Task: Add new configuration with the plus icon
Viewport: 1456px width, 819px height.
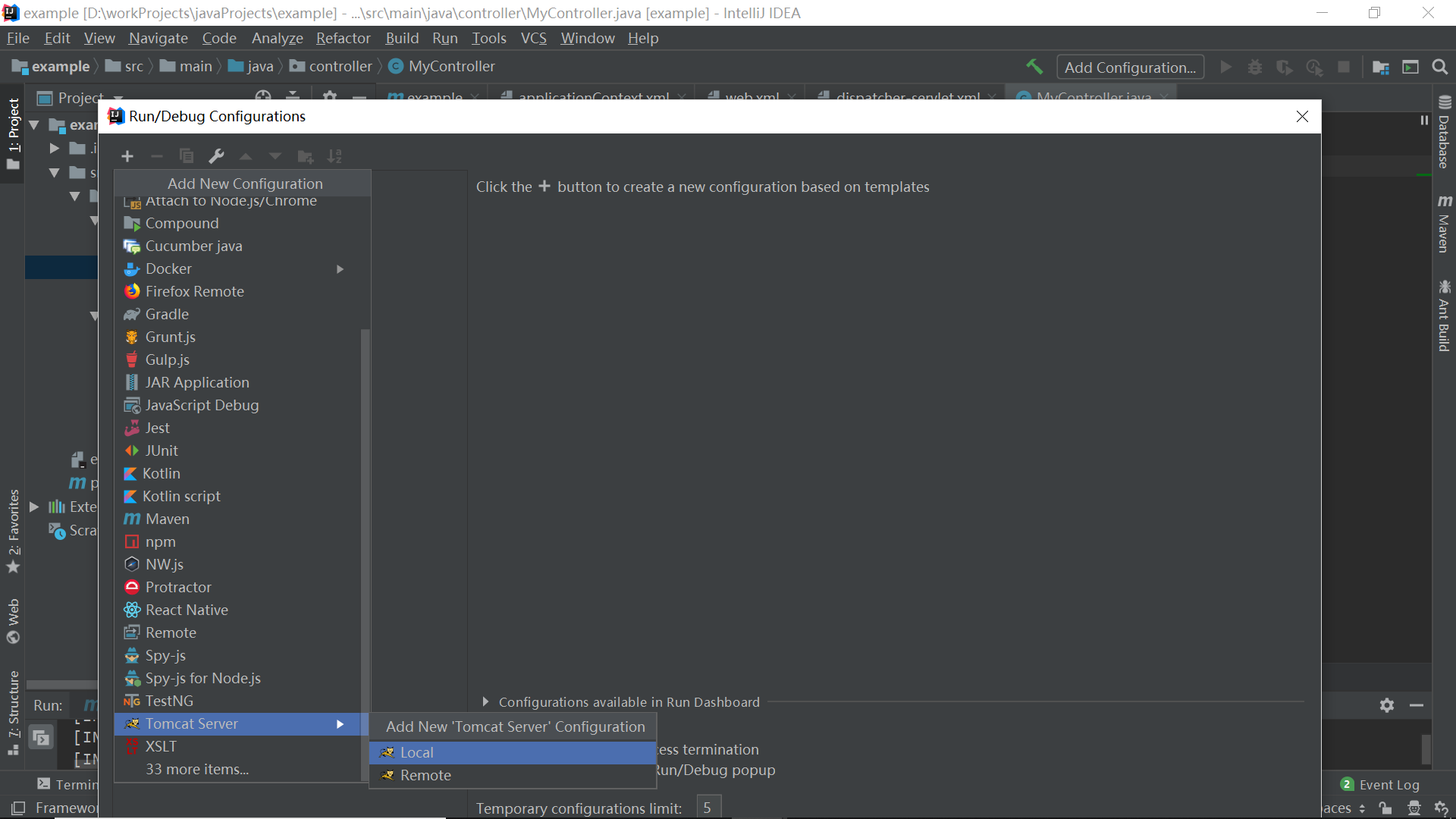Action: coord(127,156)
